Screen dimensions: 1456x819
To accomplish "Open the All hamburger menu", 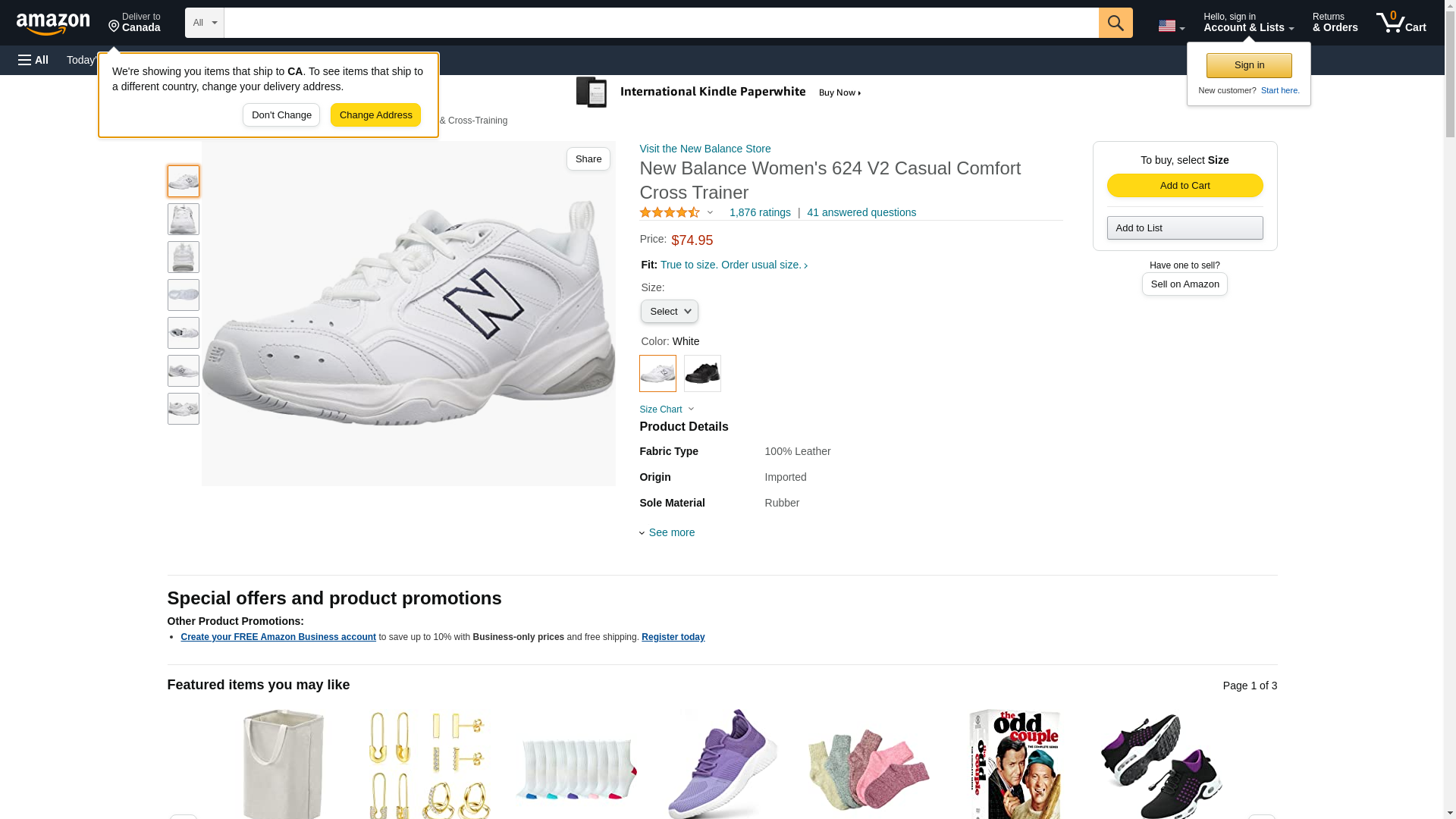I will (x=33, y=60).
